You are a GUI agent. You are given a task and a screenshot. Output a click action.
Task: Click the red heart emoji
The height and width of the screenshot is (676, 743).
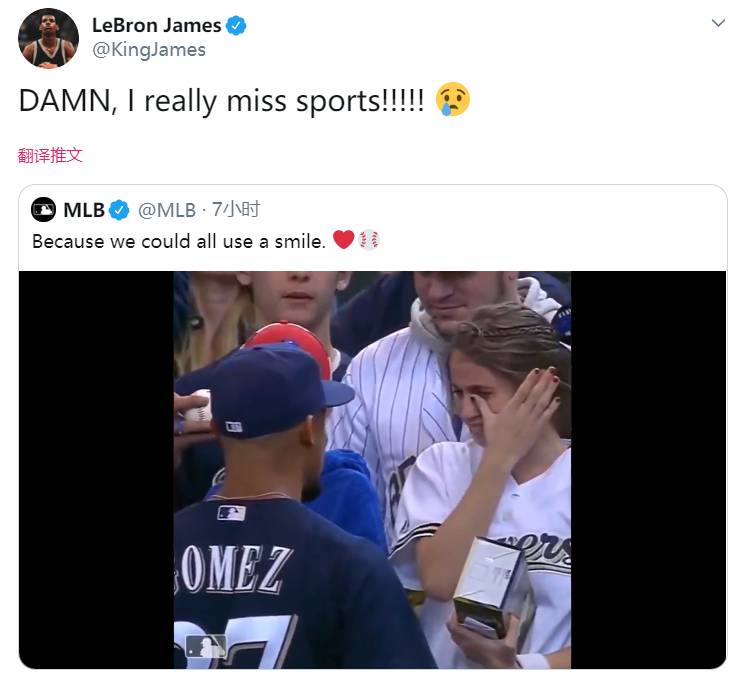click(x=344, y=240)
